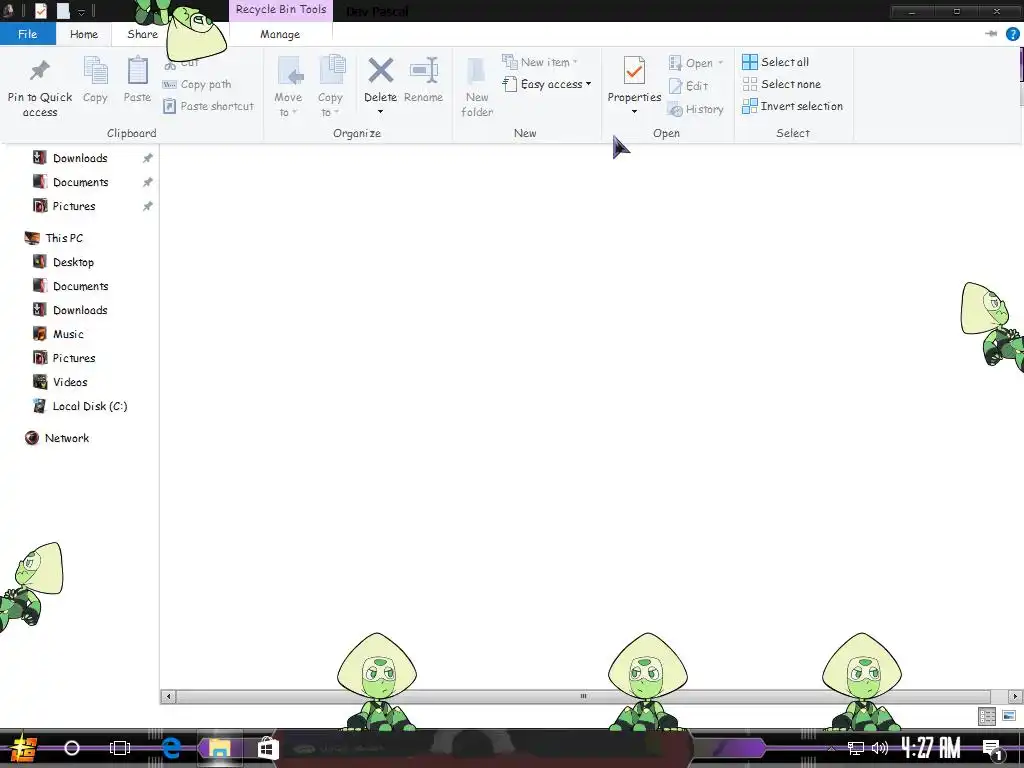Click the Copy icon in Clipboard group

(x=95, y=71)
